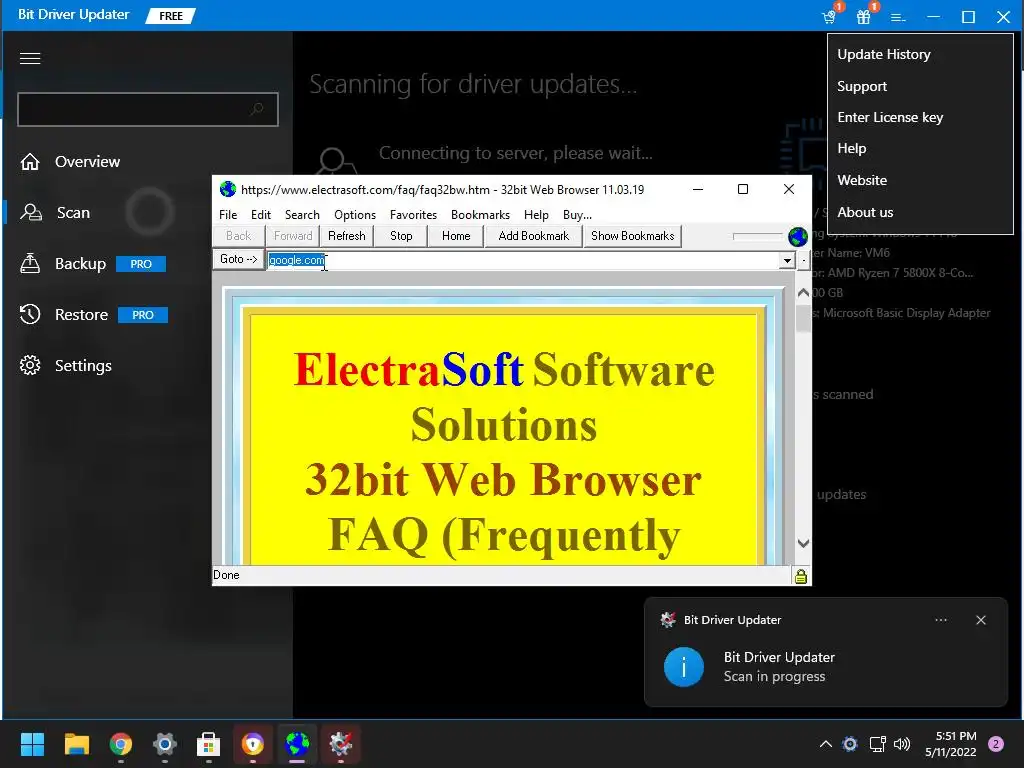The width and height of the screenshot is (1024, 768).
Task: Open the browser Search menu
Action: pyautogui.click(x=302, y=215)
